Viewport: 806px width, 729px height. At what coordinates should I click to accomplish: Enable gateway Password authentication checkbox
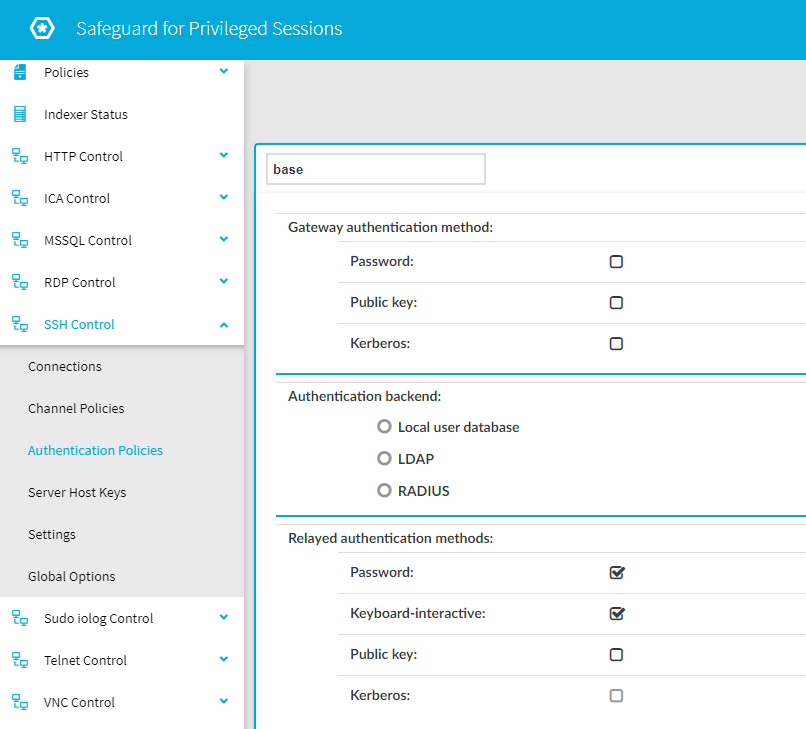[x=616, y=262]
